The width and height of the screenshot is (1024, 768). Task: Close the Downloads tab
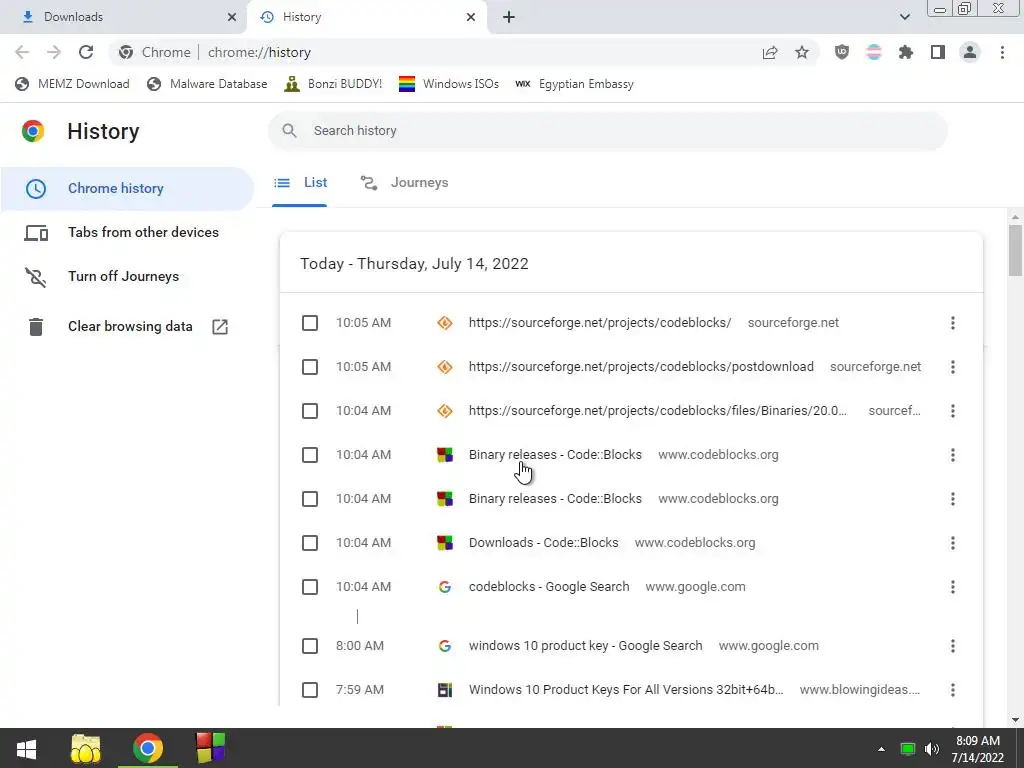pyautogui.click(x=232, y=17)
